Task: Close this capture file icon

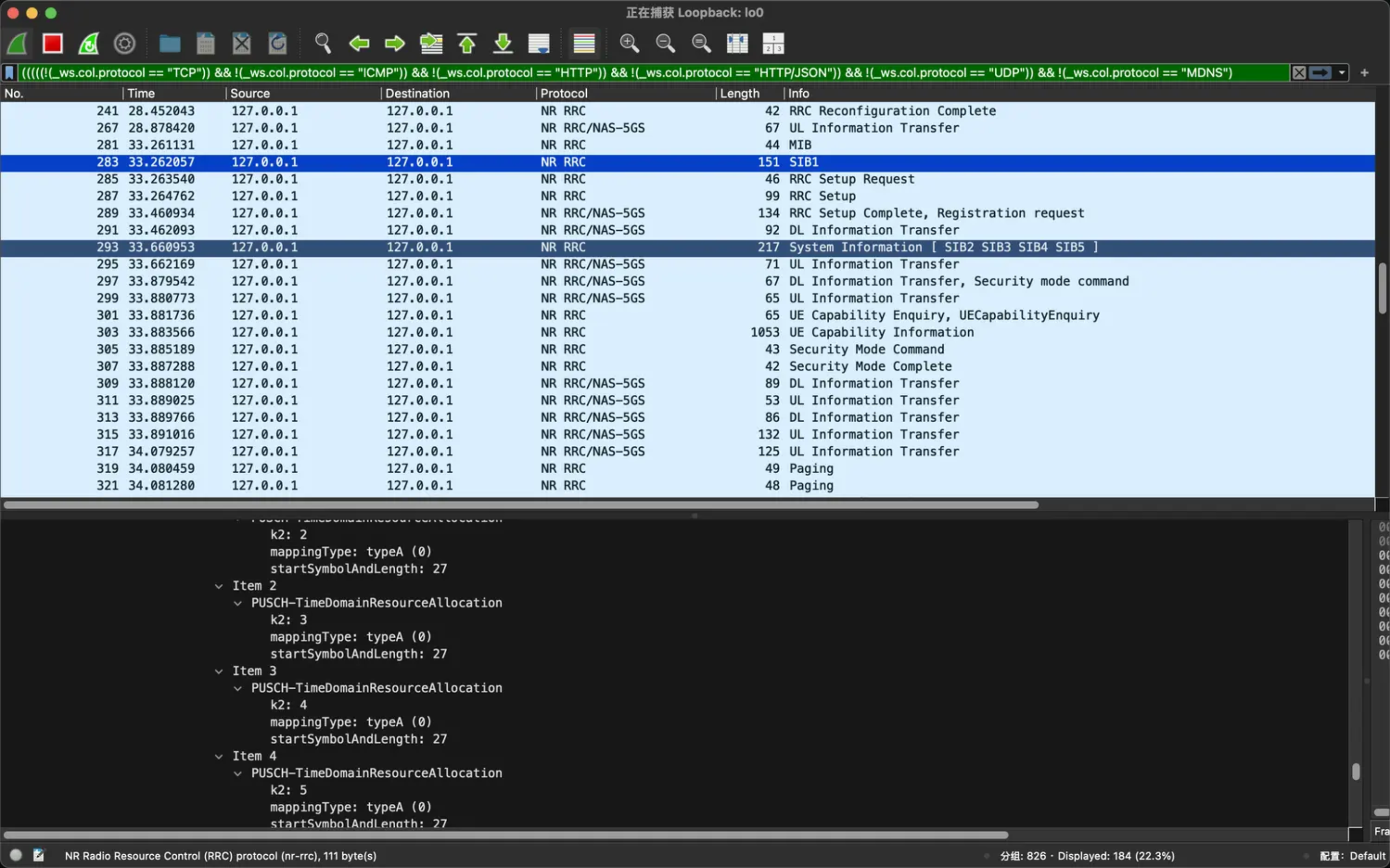Action: point(242,43)
